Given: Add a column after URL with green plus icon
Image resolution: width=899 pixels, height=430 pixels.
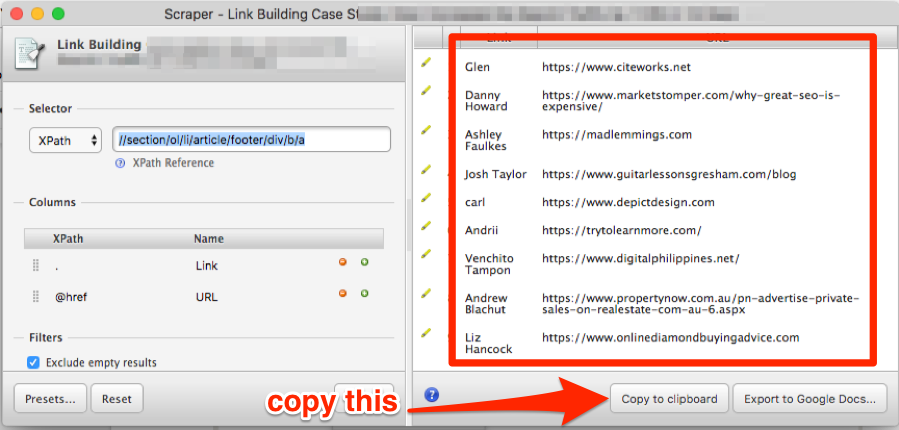Looking at the screenshot, I should (365, 294).
